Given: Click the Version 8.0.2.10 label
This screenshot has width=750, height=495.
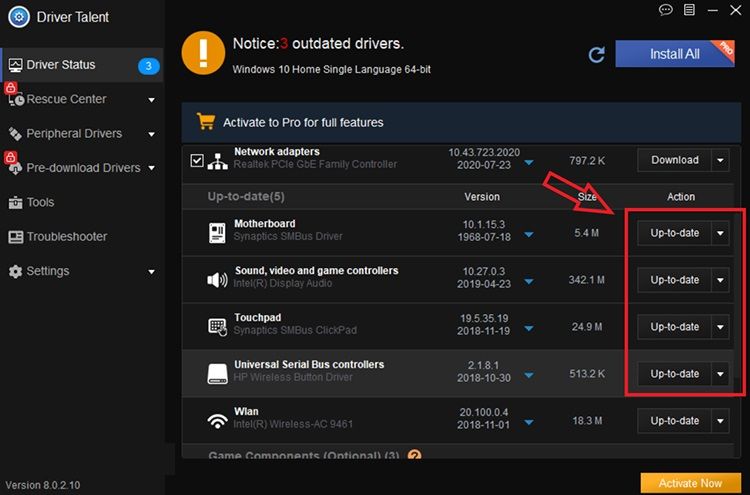Looking at the screenshot, I should click(x=43, y=485).
